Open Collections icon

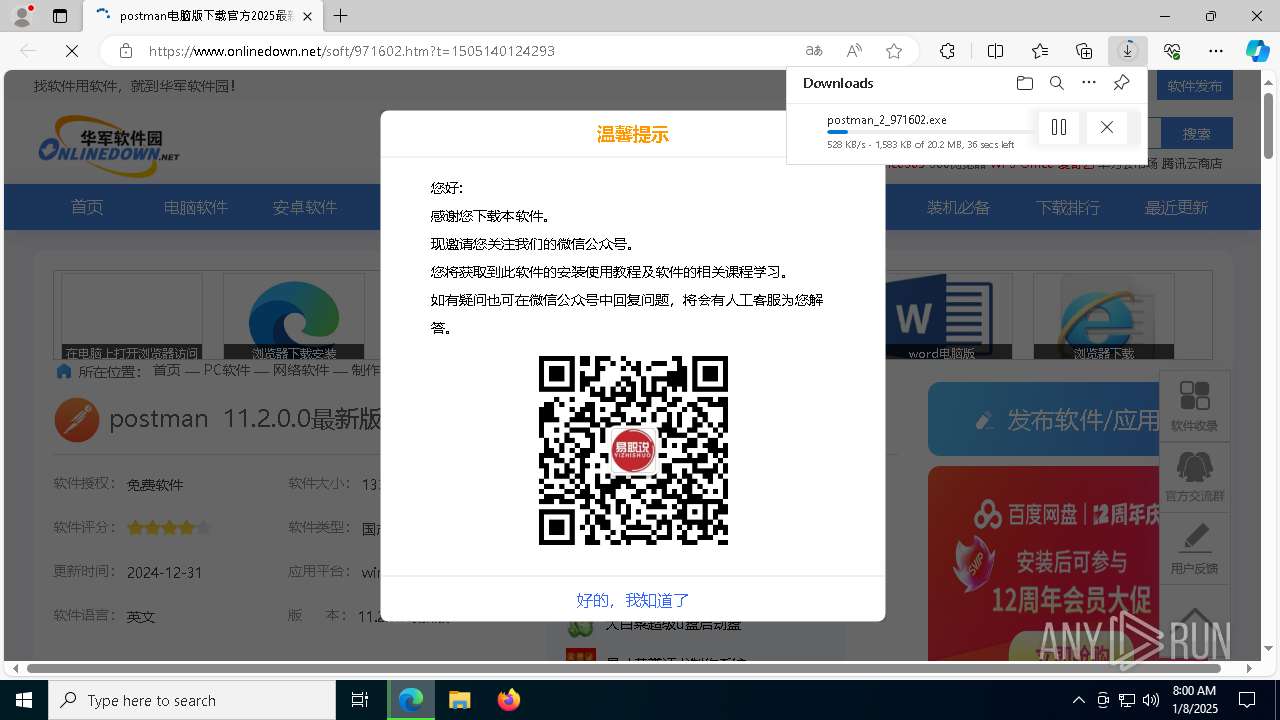pyautogui.click(x=1084, y=51)
